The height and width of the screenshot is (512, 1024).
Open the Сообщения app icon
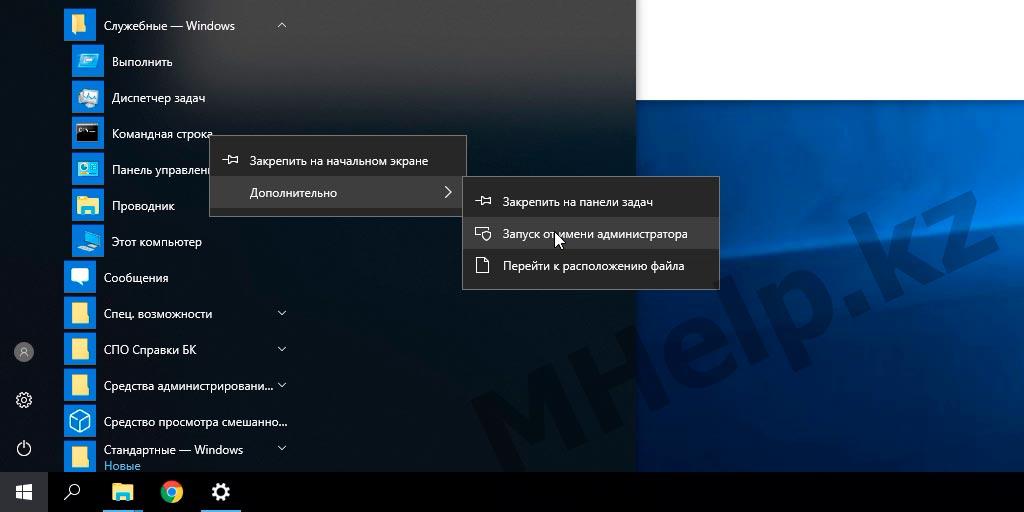pyautogui.click(x=80, y=277)
